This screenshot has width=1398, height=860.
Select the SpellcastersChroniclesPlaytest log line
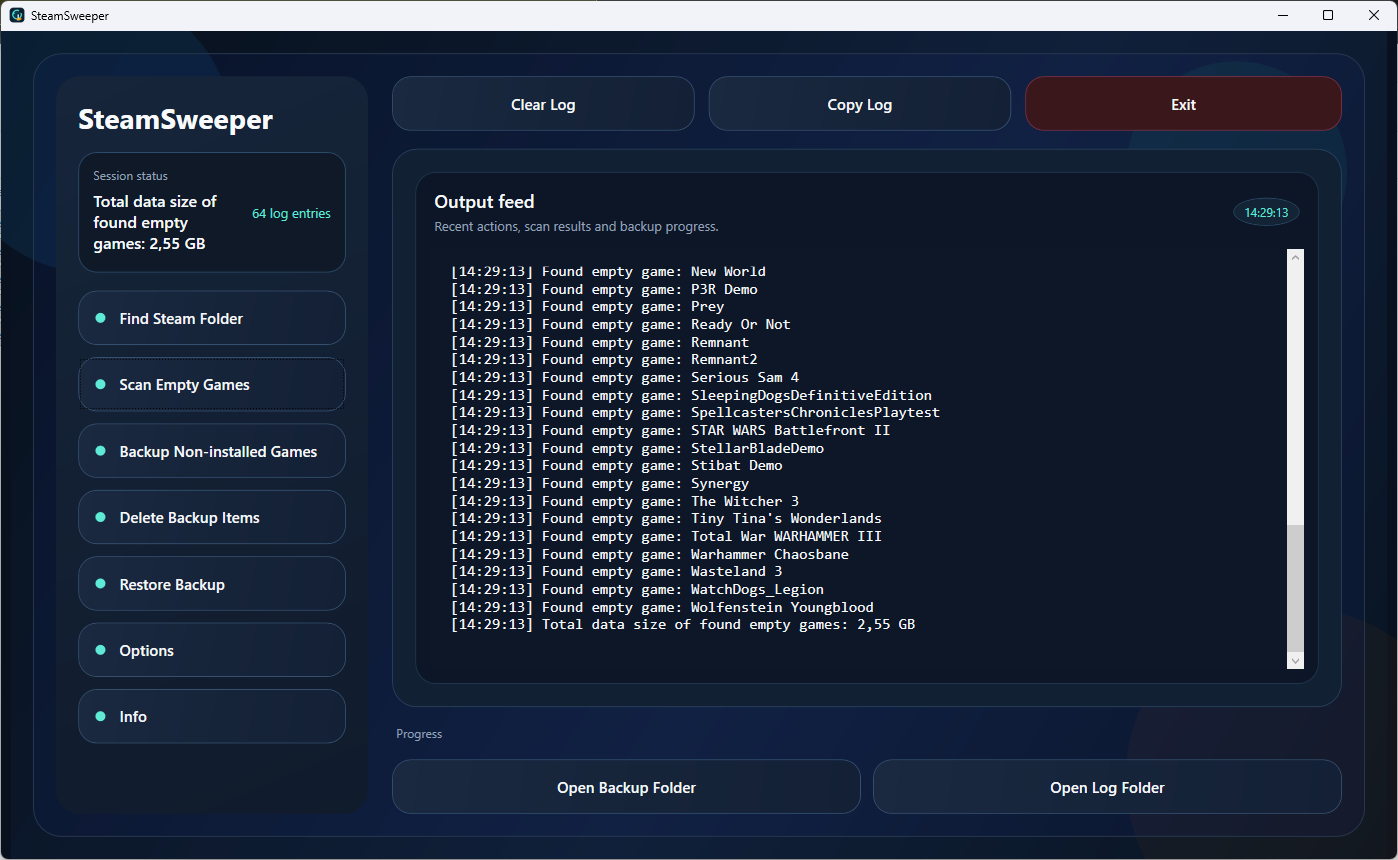695,412
